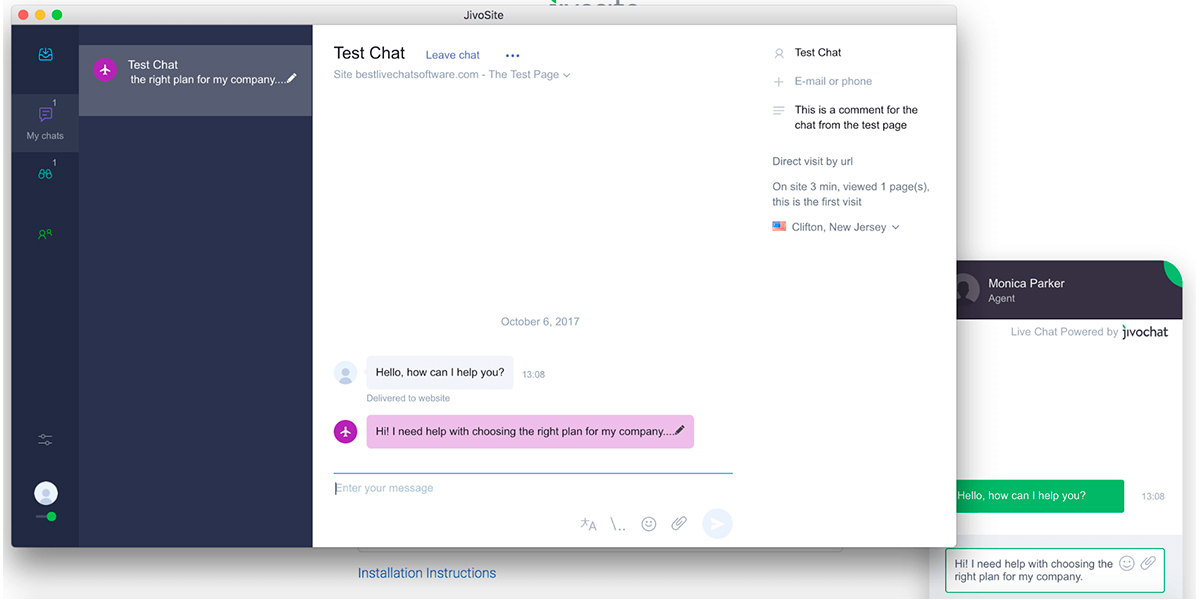1200x600 pixels.
Task: Click the grey agent avatar beside the message
Action: pos(345,373)
